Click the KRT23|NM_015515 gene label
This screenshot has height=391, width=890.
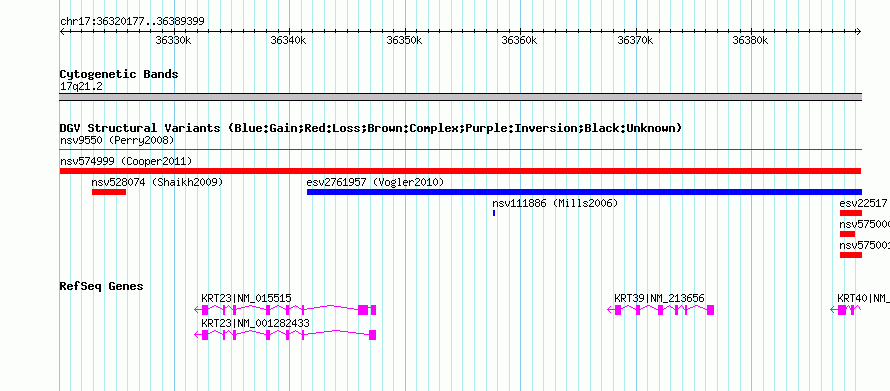coord(246,298)
